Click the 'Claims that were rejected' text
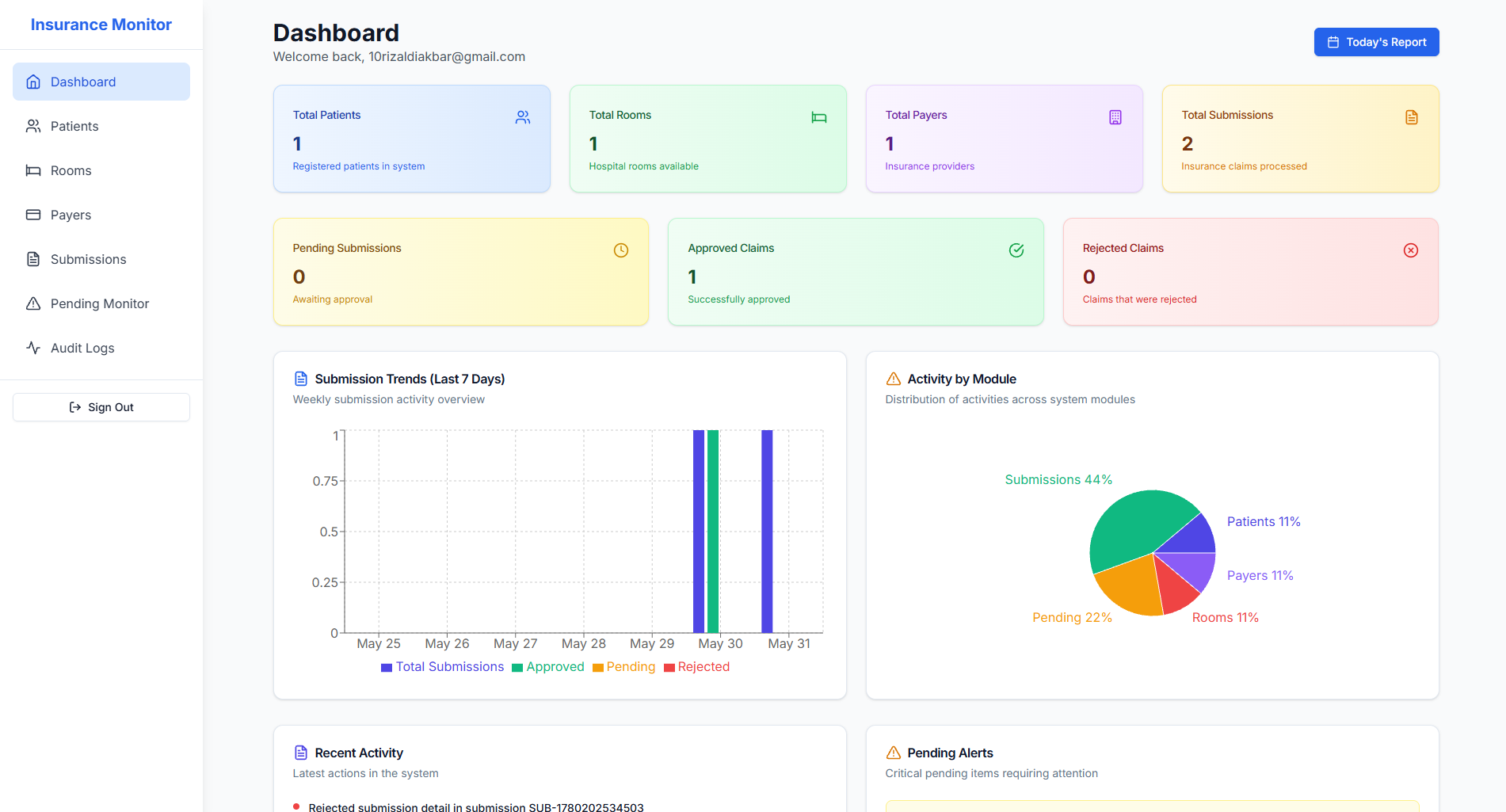The image size is (1506, 812). pyautogui.click(x=1139, y=299)
